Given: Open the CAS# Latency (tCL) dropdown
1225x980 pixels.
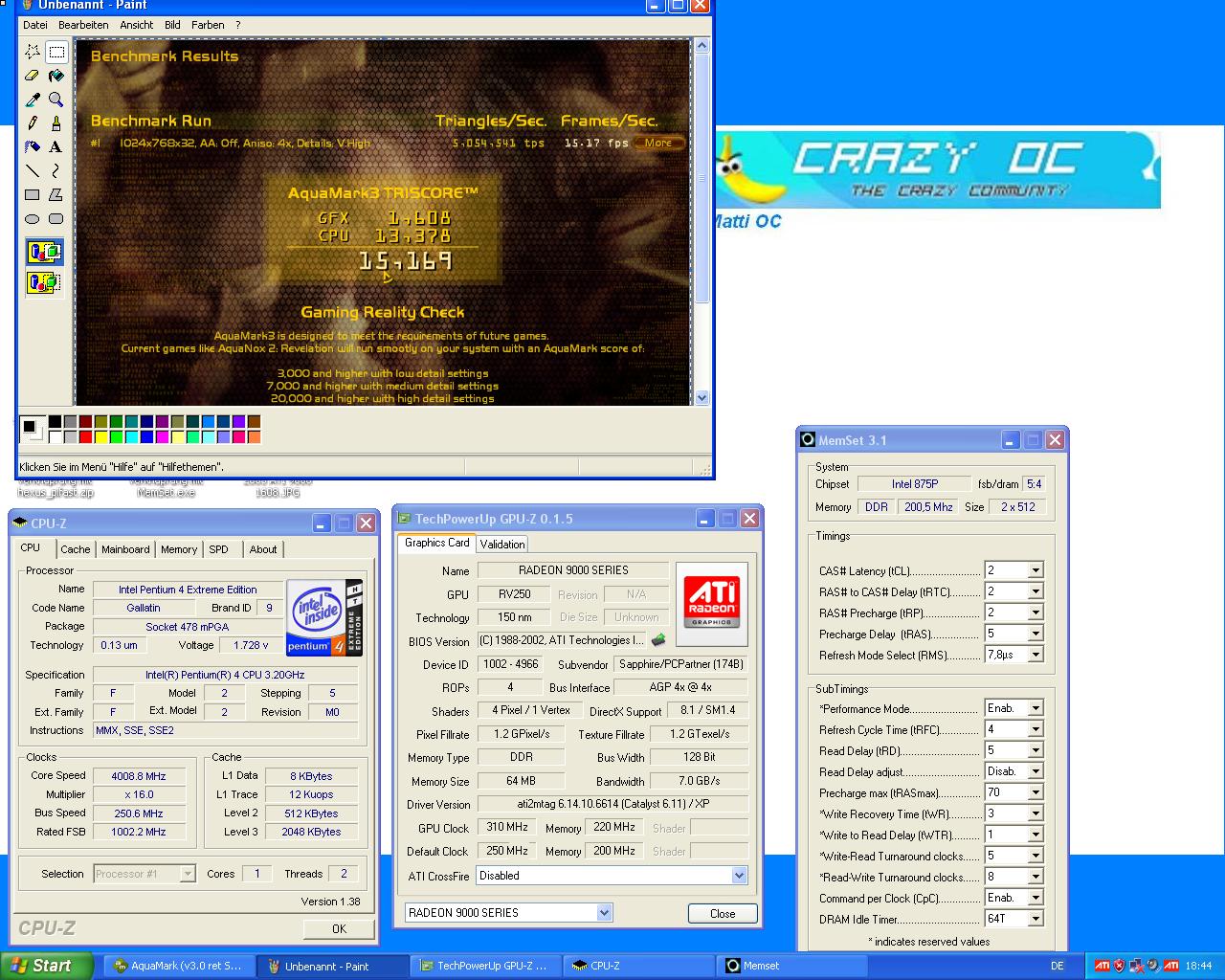Looking at the screenshot, I should [x=1035, y=570].
